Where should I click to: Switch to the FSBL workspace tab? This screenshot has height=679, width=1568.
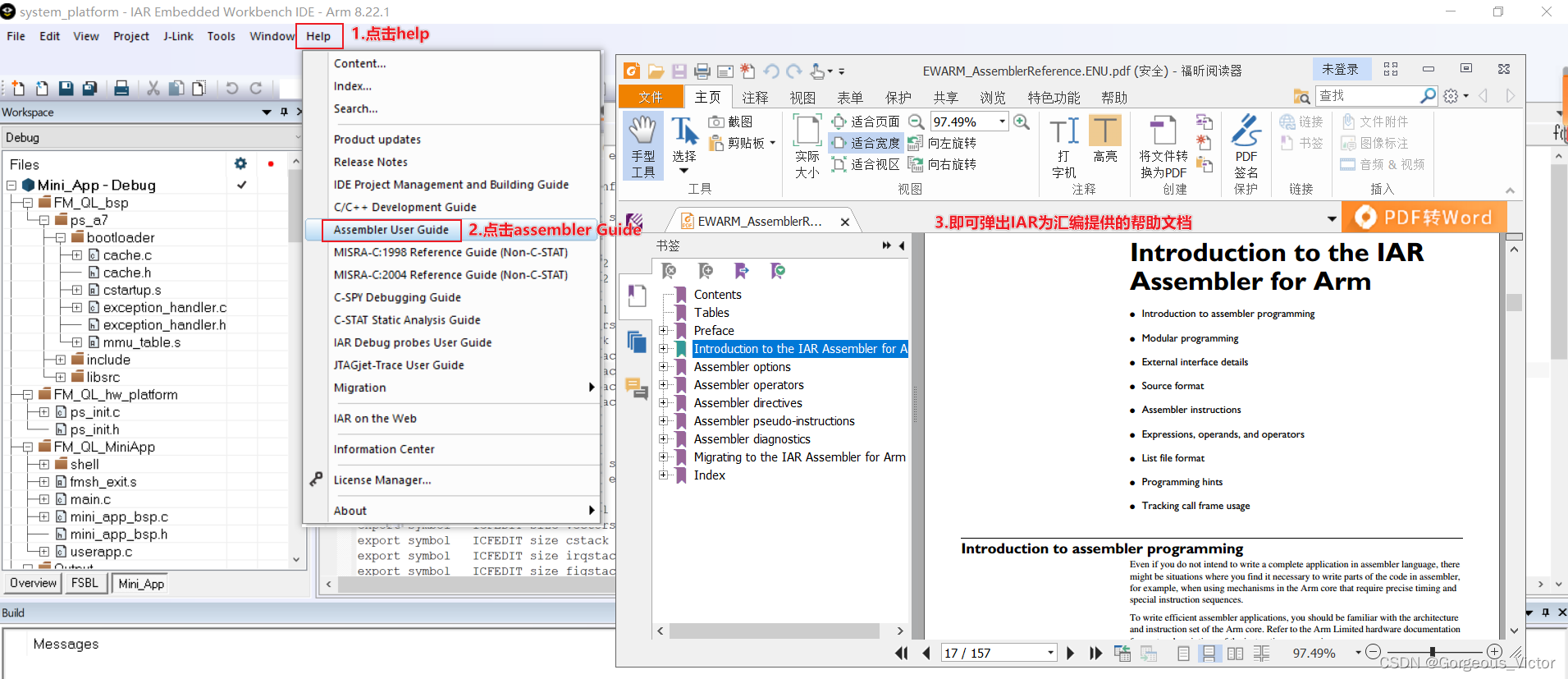click(85, 583)
